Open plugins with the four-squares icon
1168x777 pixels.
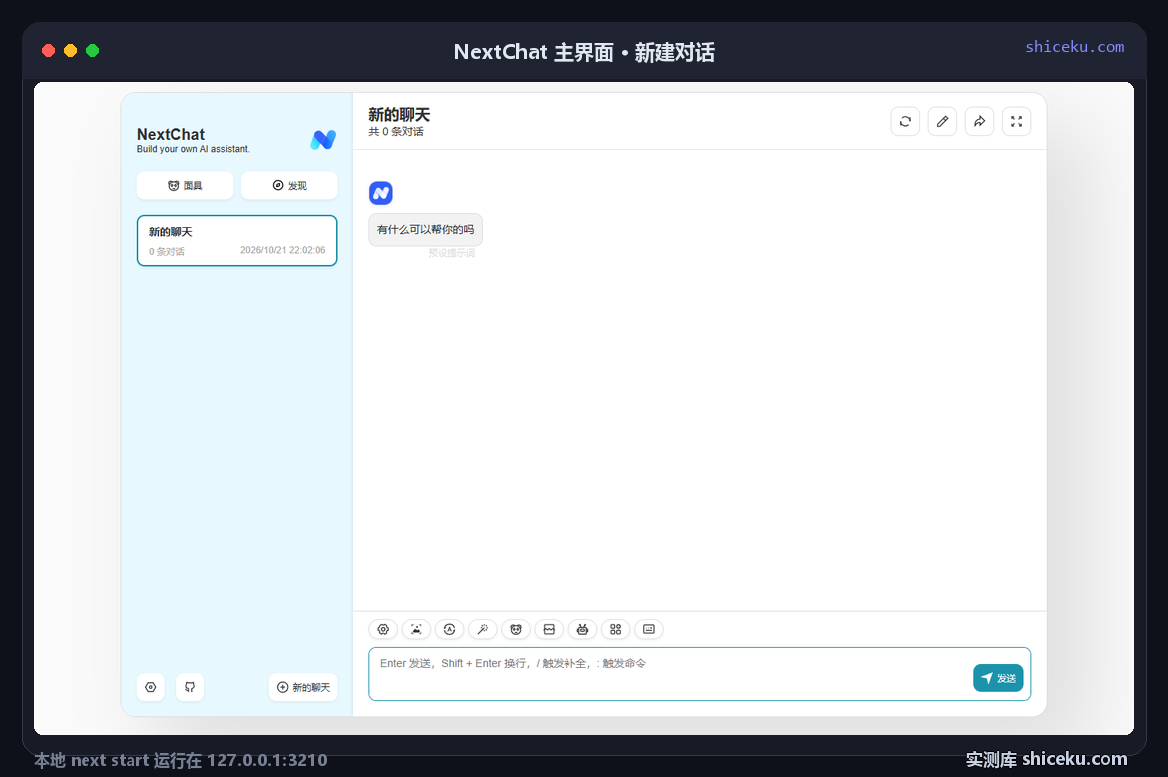pyautogui.click(x=615, y=629)
